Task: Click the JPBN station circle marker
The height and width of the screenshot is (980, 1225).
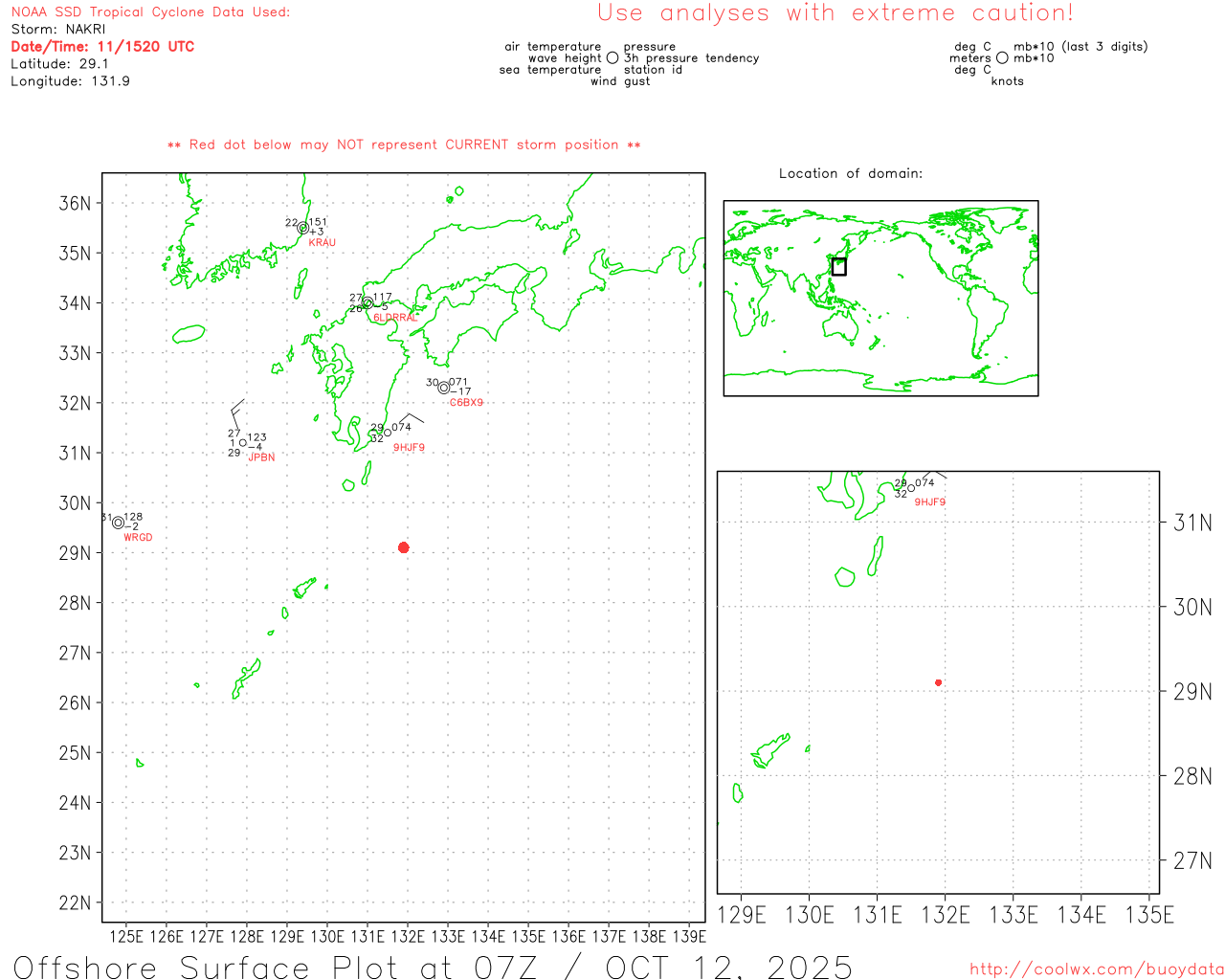Action: (243, 442)
